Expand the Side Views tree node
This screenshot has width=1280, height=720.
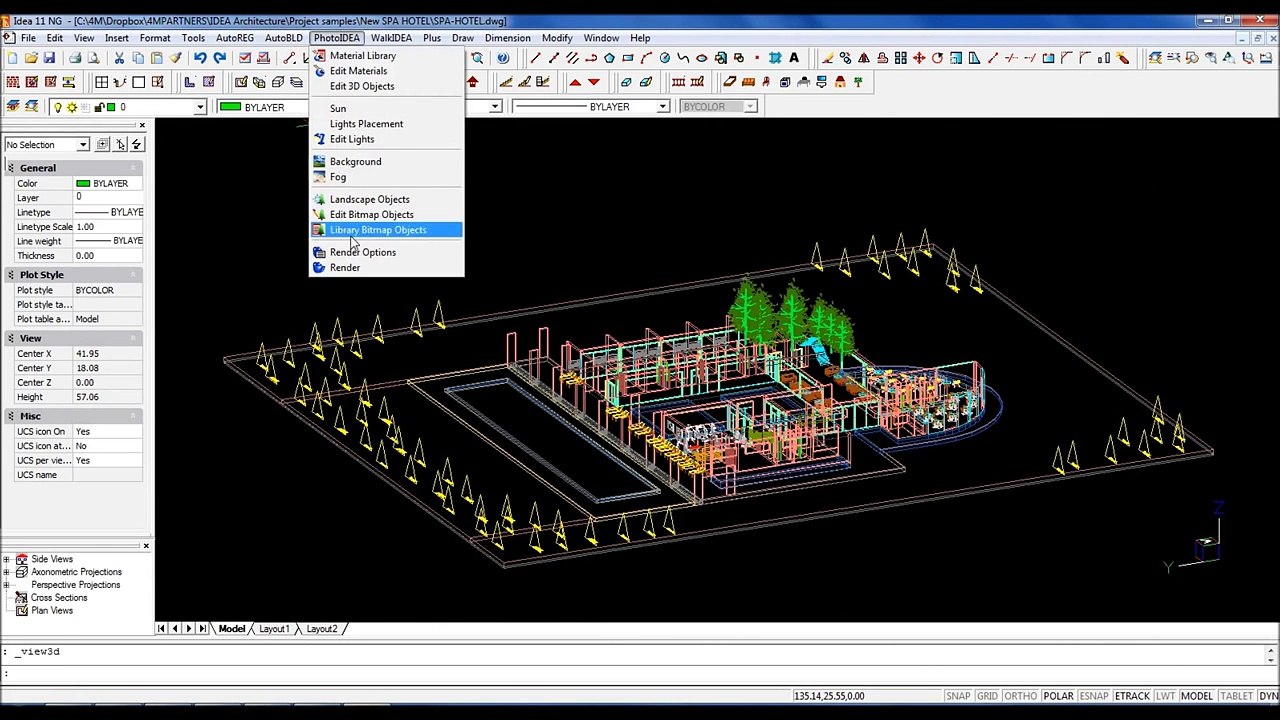click(7, 559)
